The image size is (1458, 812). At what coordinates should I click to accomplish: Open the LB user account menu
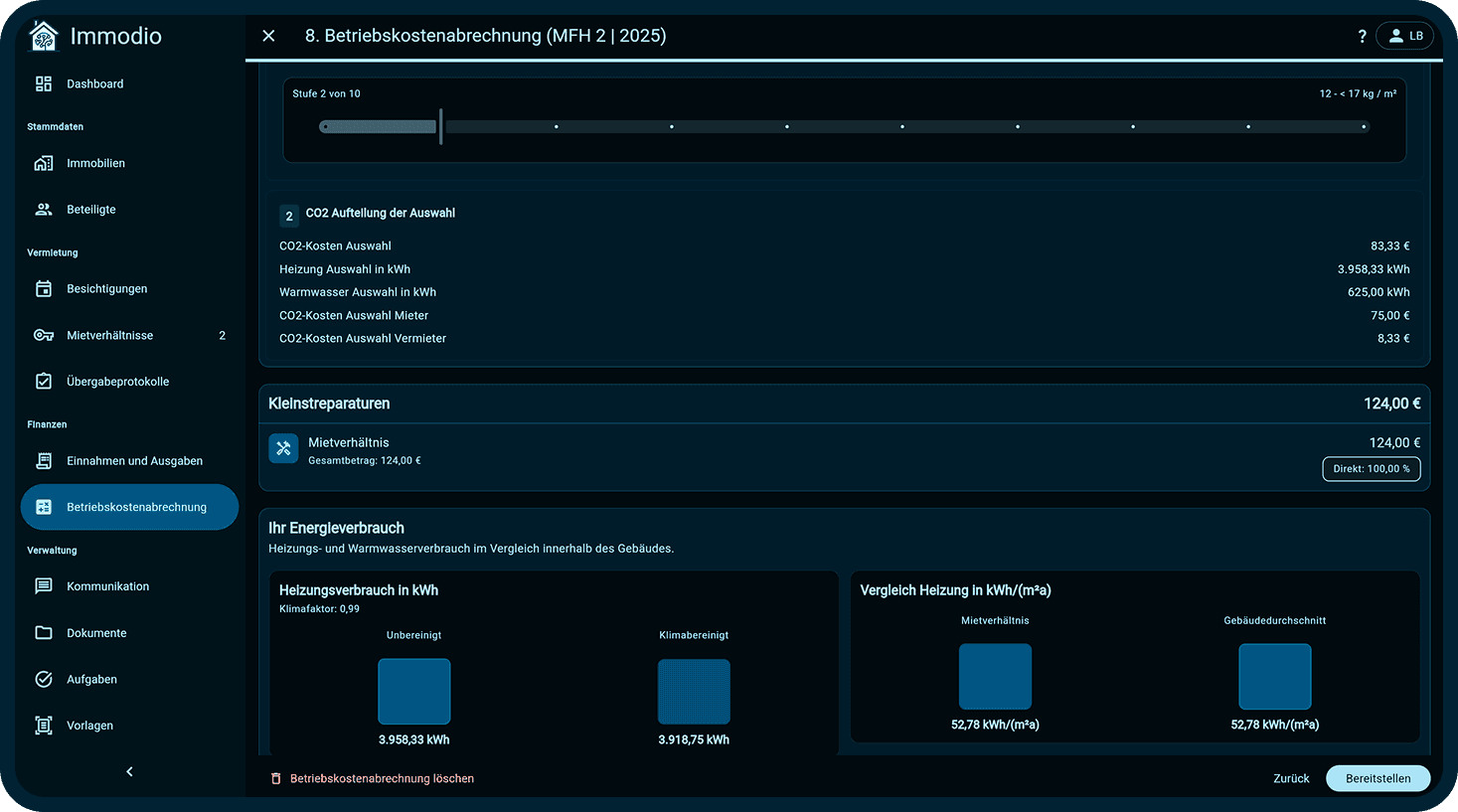[1405, 36]
